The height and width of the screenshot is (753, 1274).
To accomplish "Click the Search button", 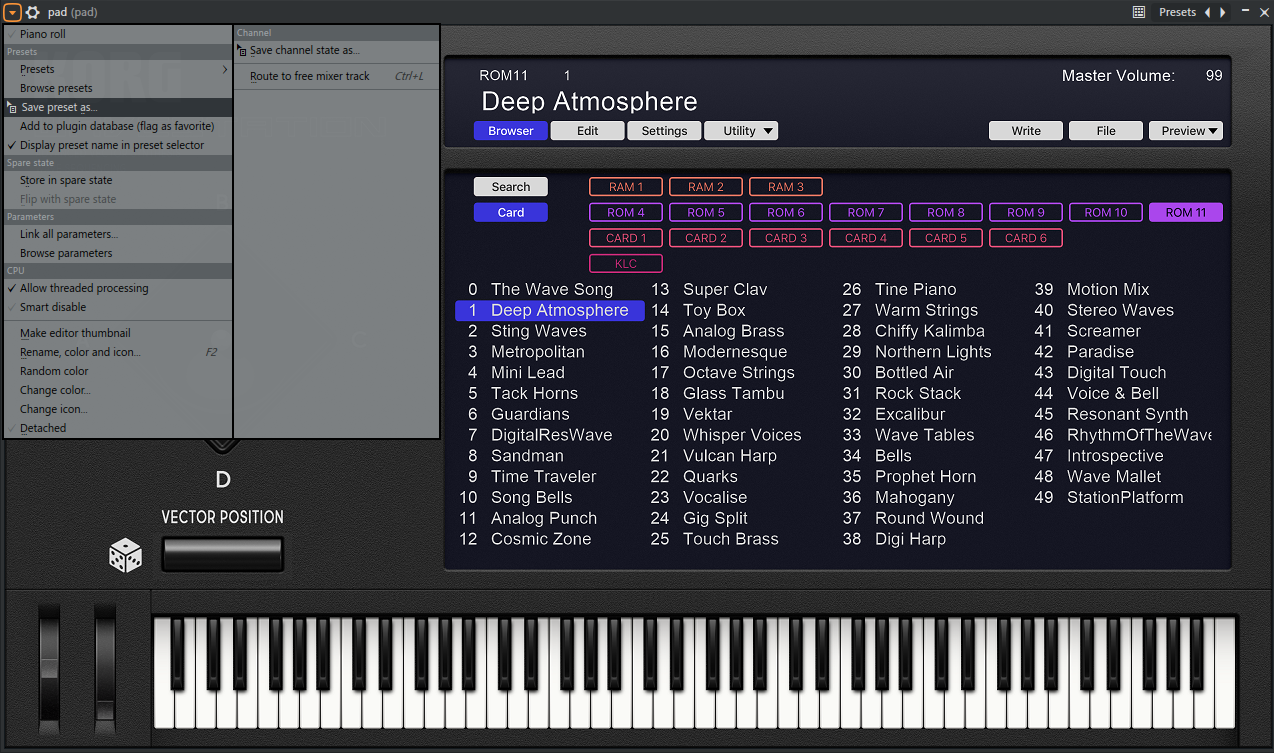I will click(x=510, y=187).
